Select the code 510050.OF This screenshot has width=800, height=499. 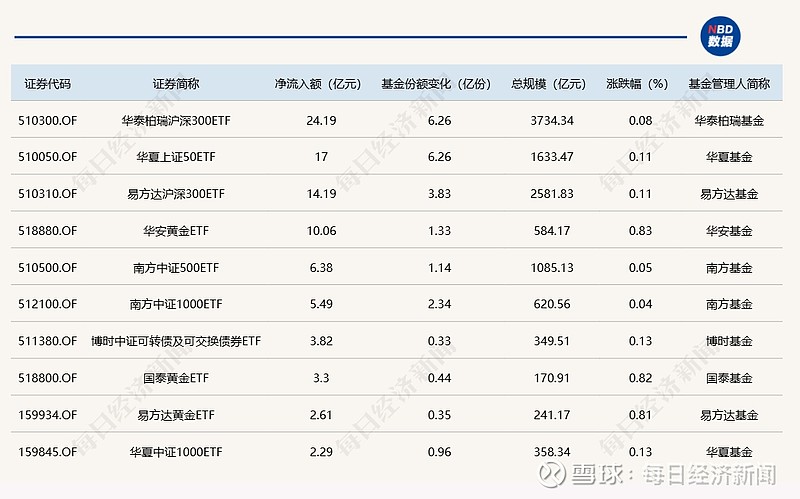(47, 157)
